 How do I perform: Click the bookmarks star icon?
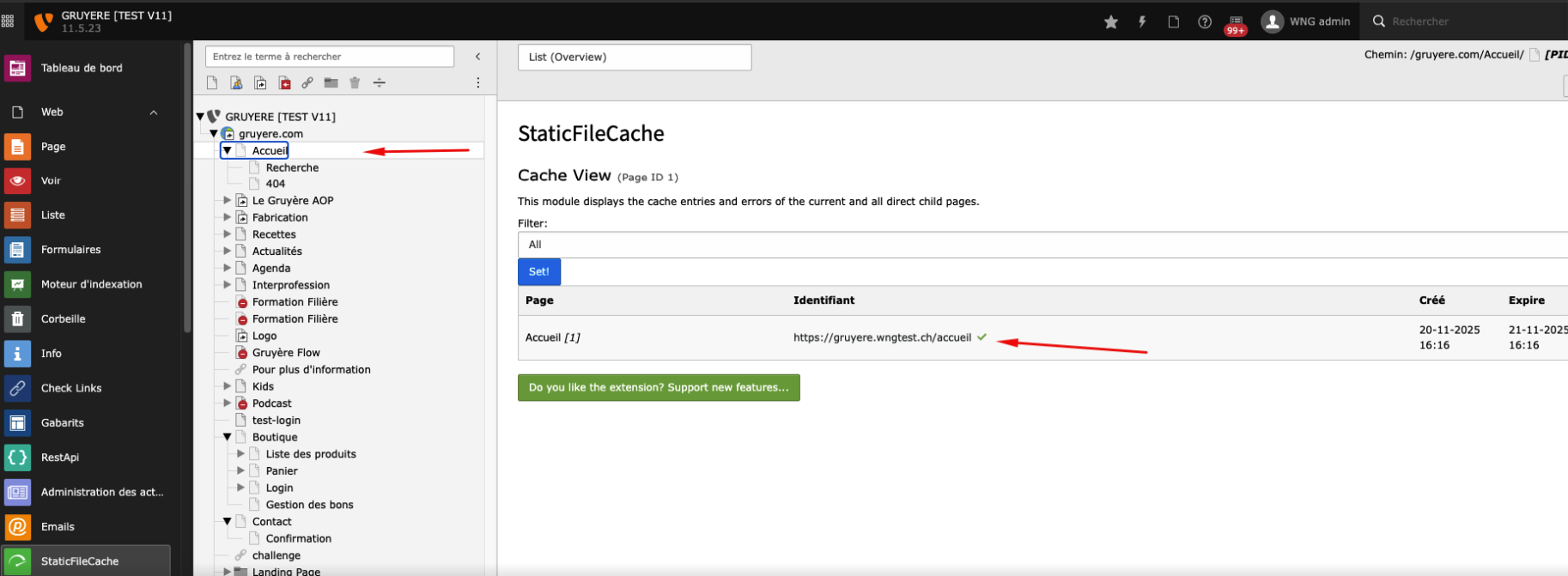pos(1111,21)
